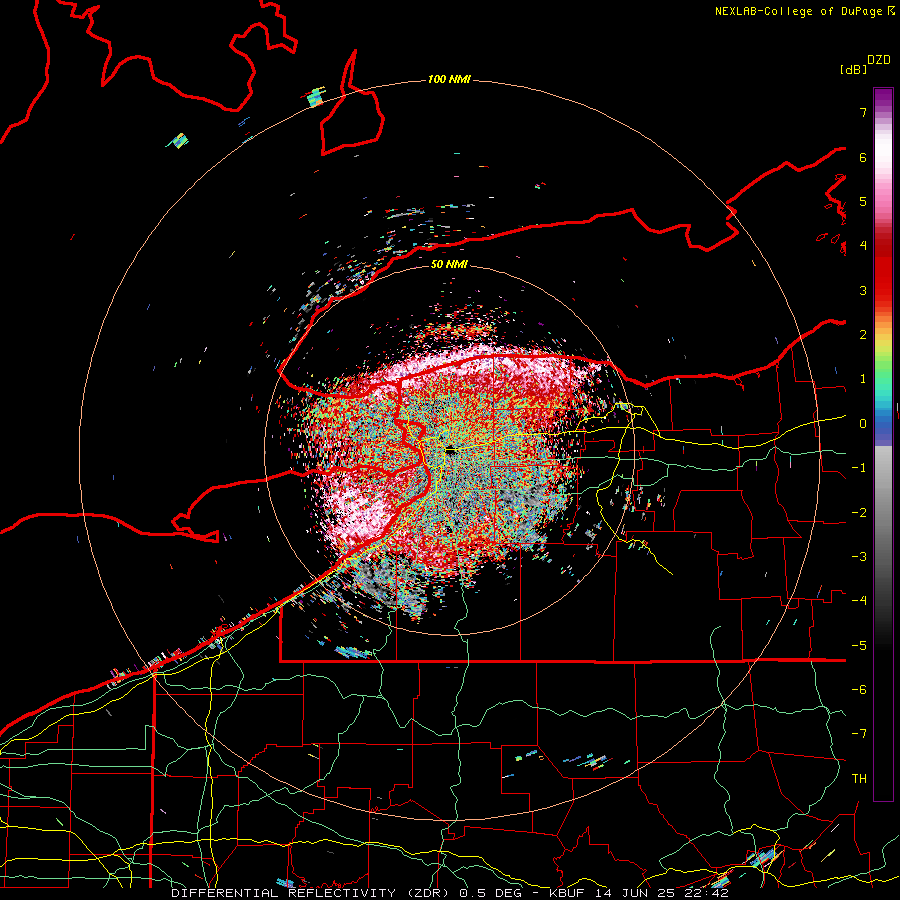Choose the -7 tick label on the scale
Viewport: 900px width, 900px height.
pos(859,734)
